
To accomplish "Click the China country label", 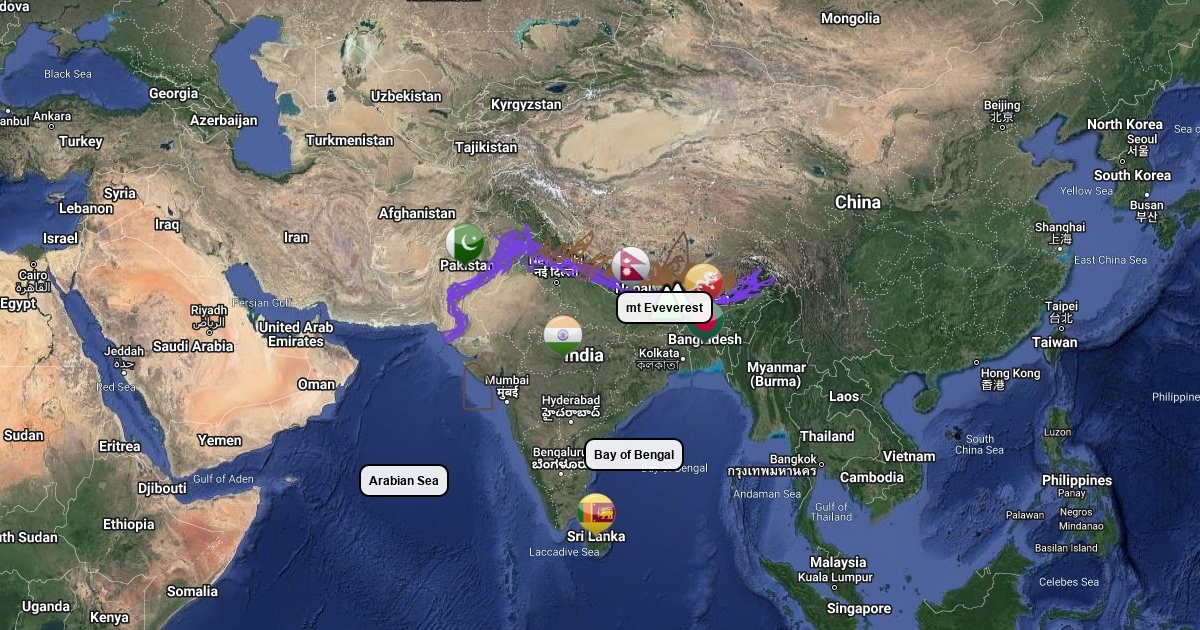I will (858, 203).
